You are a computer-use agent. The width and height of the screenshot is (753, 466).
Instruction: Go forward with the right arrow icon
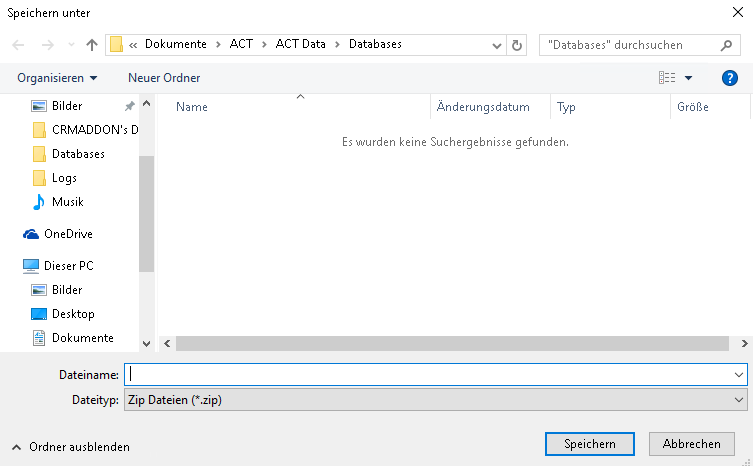click(48, 45)
